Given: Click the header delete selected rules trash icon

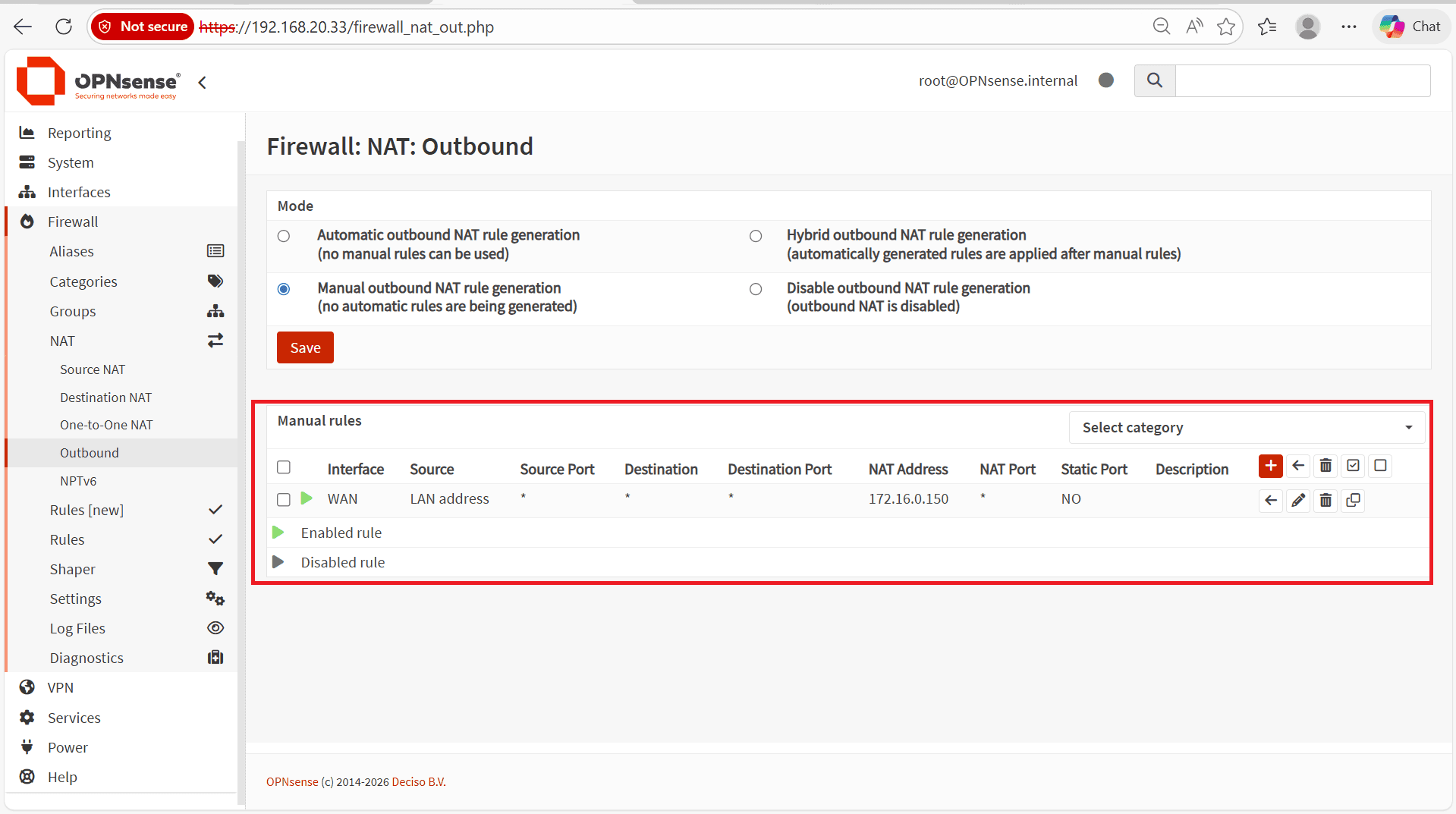Looking at the screenshot, I should pyautogui.click(x=1325, y=466).
